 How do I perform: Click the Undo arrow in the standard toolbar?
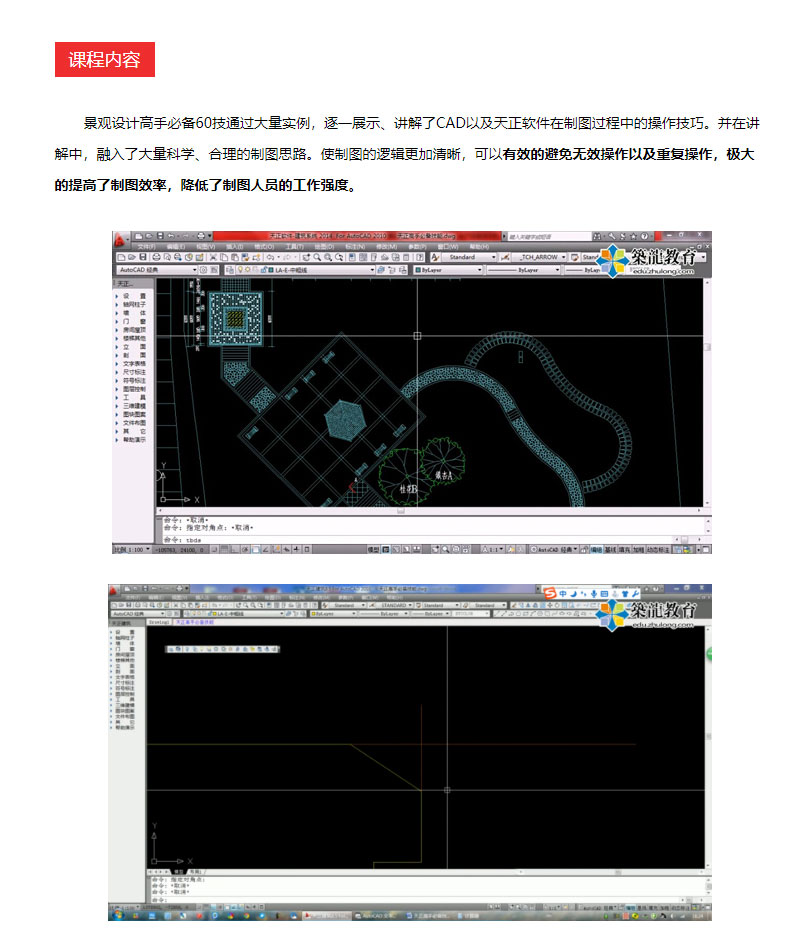point(270,257)
